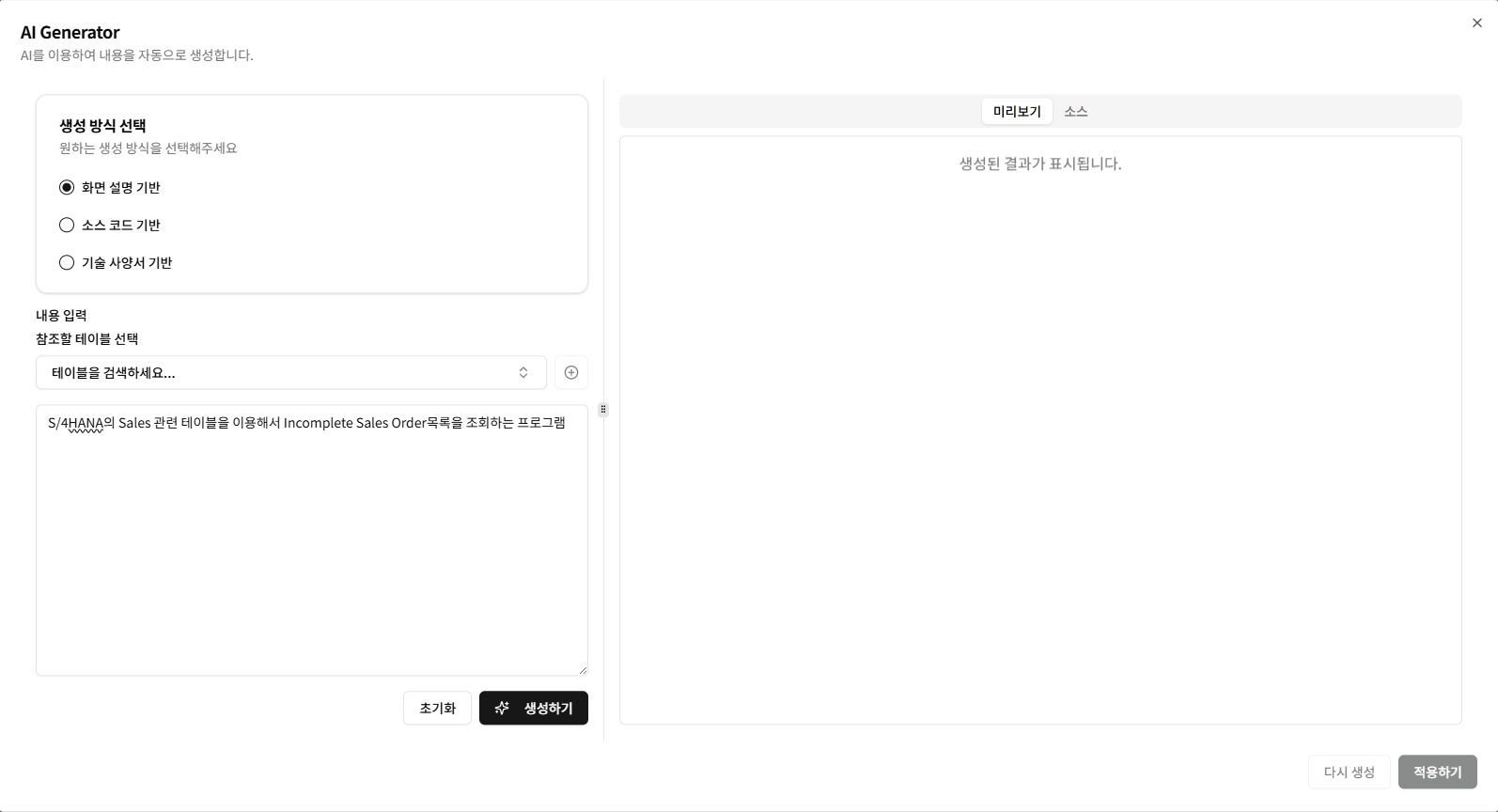The height and width of the screenshot is (812, 1498).
Task: Select the 소스 코드 기반 radio button
Action: (x=66, y=225)
